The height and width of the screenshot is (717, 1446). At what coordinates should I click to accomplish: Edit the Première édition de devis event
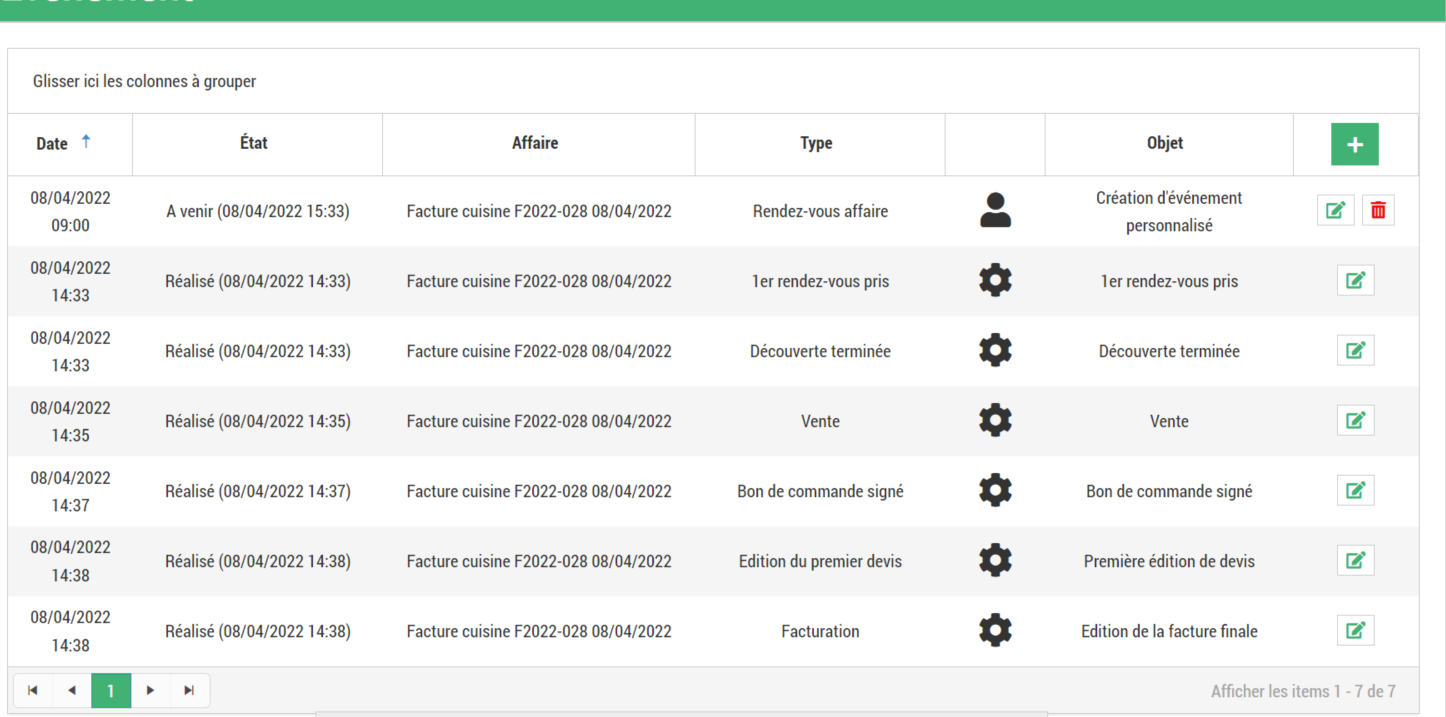(1355, 561)
